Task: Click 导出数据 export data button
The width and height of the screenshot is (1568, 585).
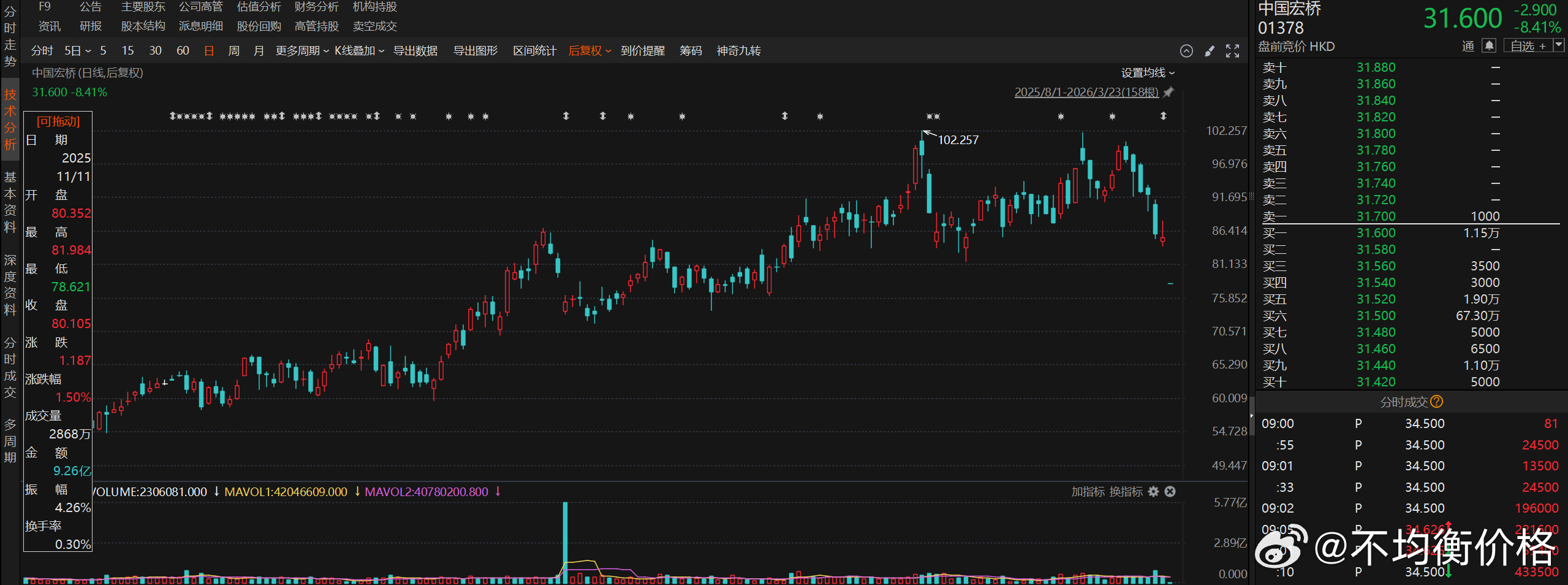Action: [415, 51]
